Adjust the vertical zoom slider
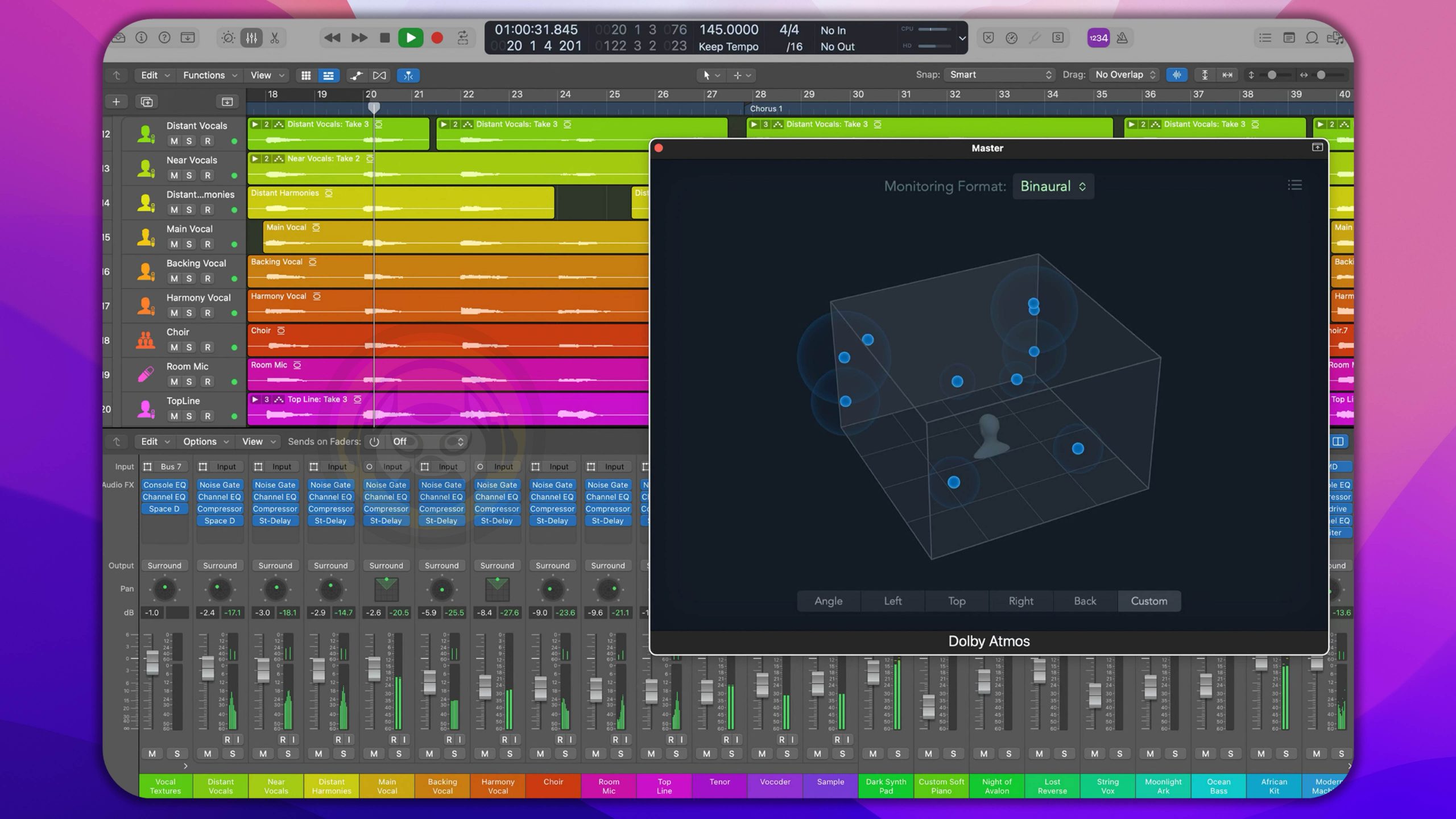 click(1272, 75)
